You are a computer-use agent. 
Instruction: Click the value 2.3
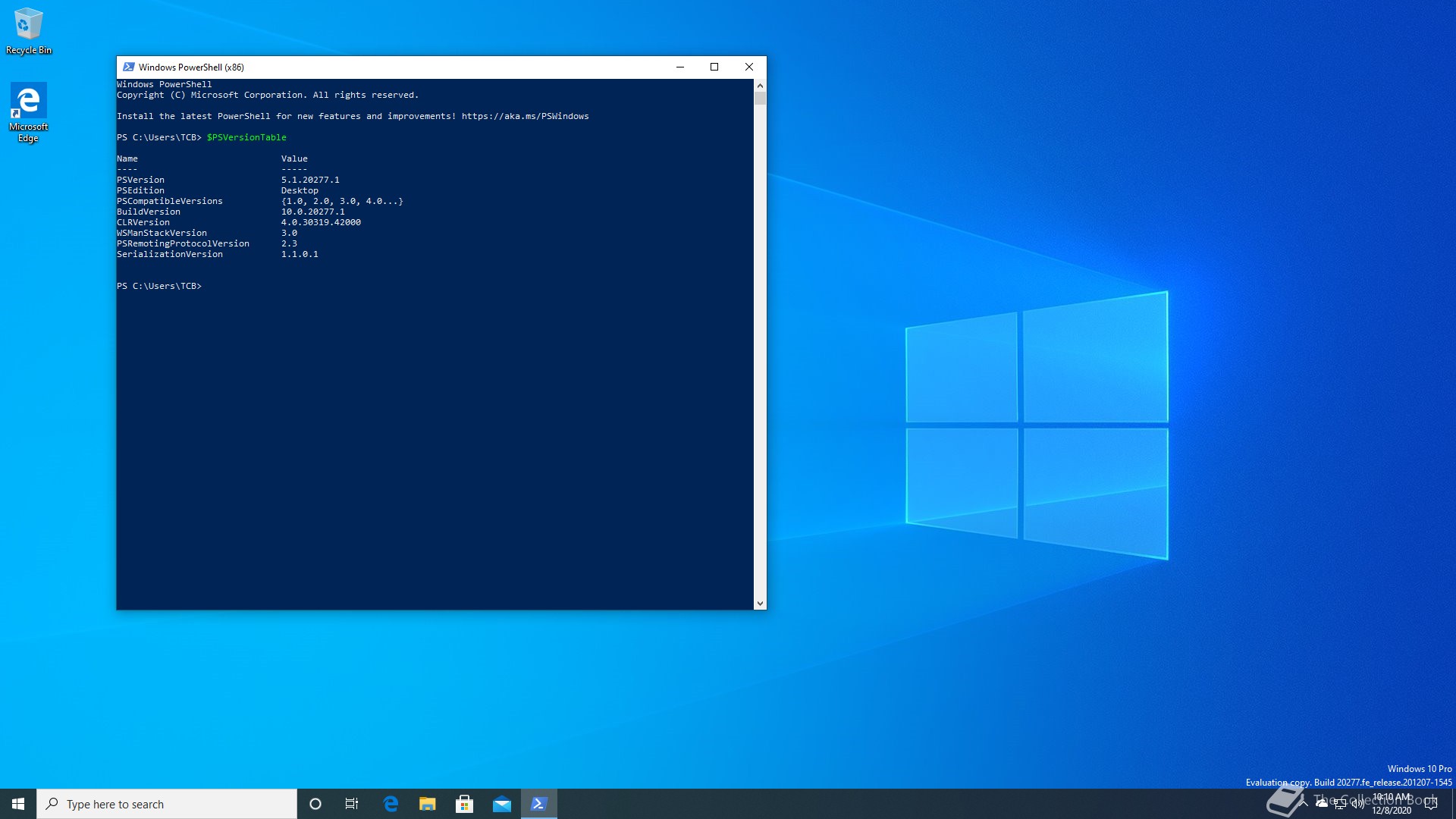pyautogui.click(x=289, y=243)
